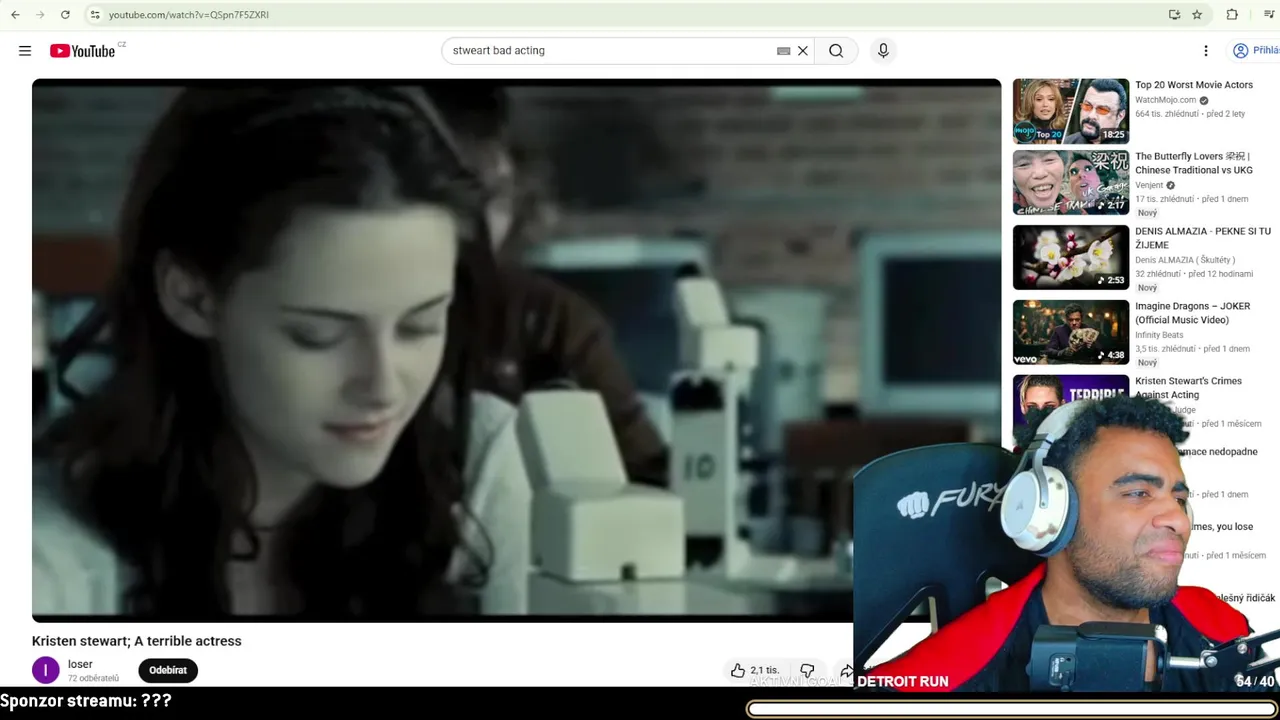Screen dimensions: 1280x720
Task: Open 'DENIS ALMAZIA - PEKNE SI TU ŽIJEME' title
Action: pos(1203,238)
